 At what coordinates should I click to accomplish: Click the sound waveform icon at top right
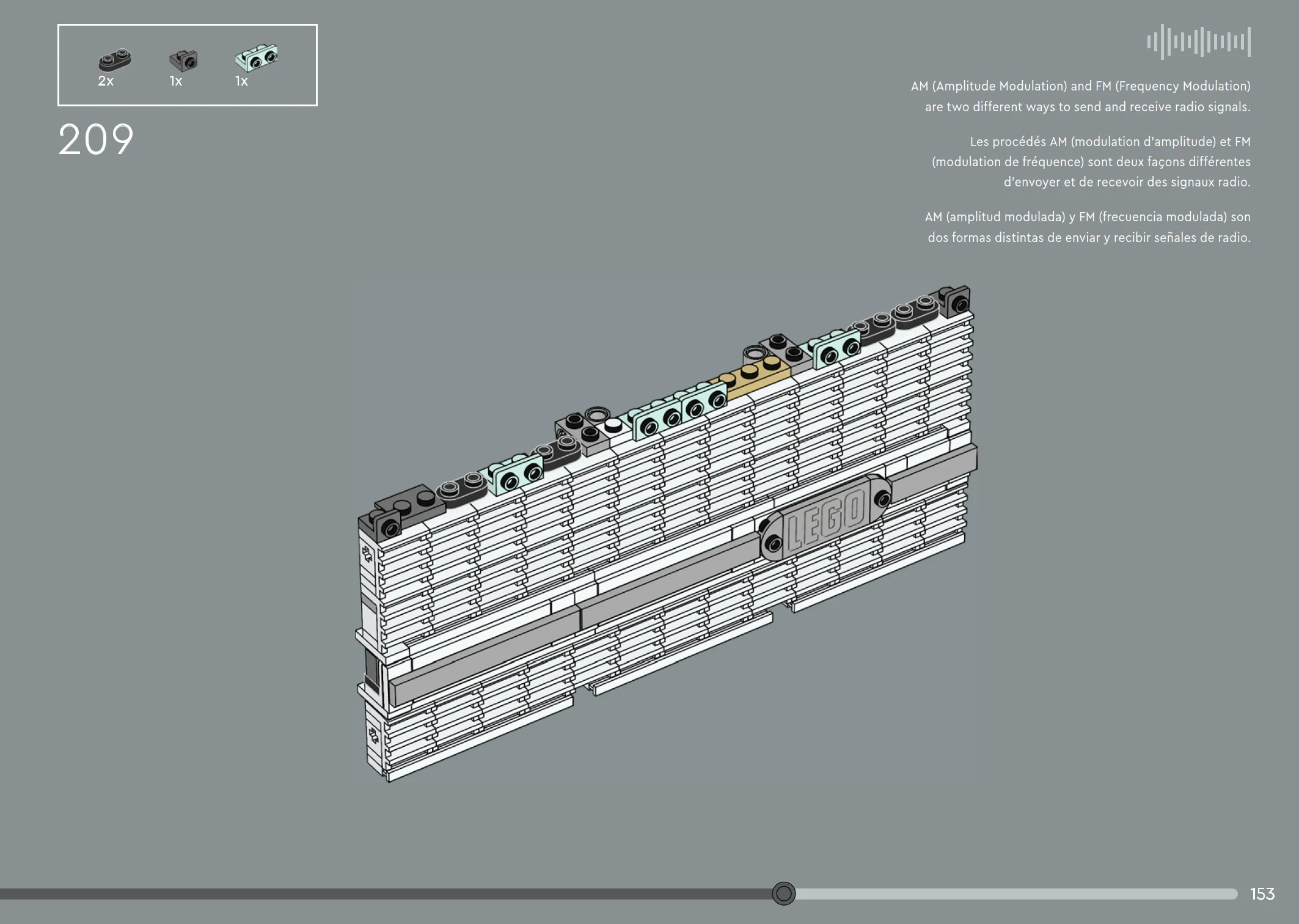[x=1199, y=42]
